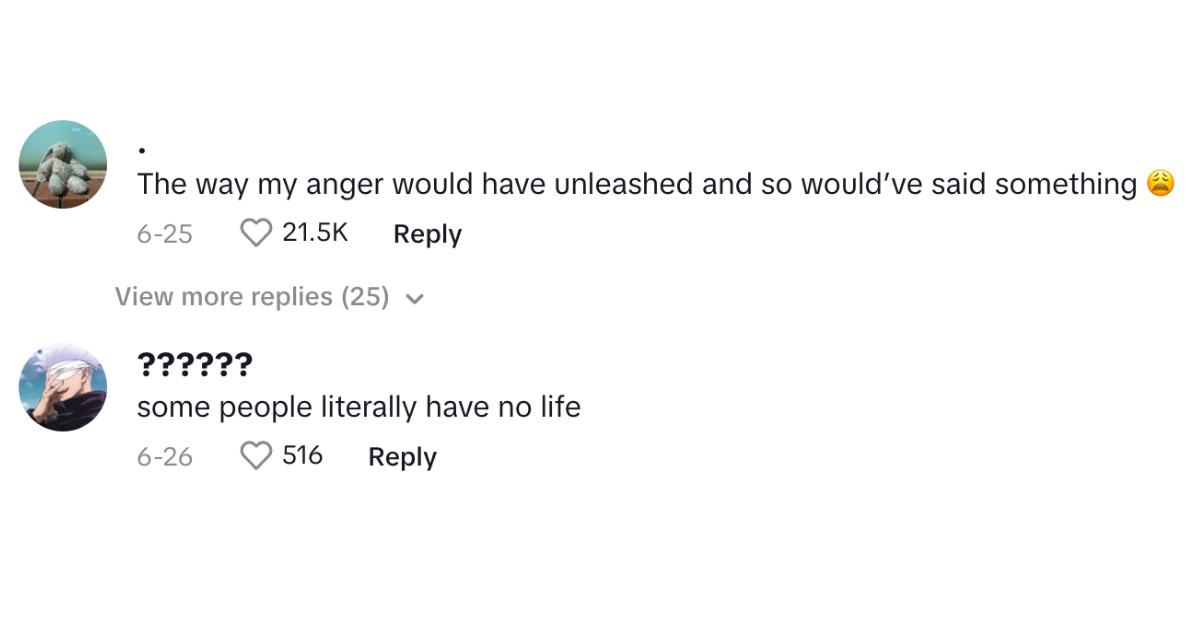Click the 6-25 comment date

click(x=164, y=234)
